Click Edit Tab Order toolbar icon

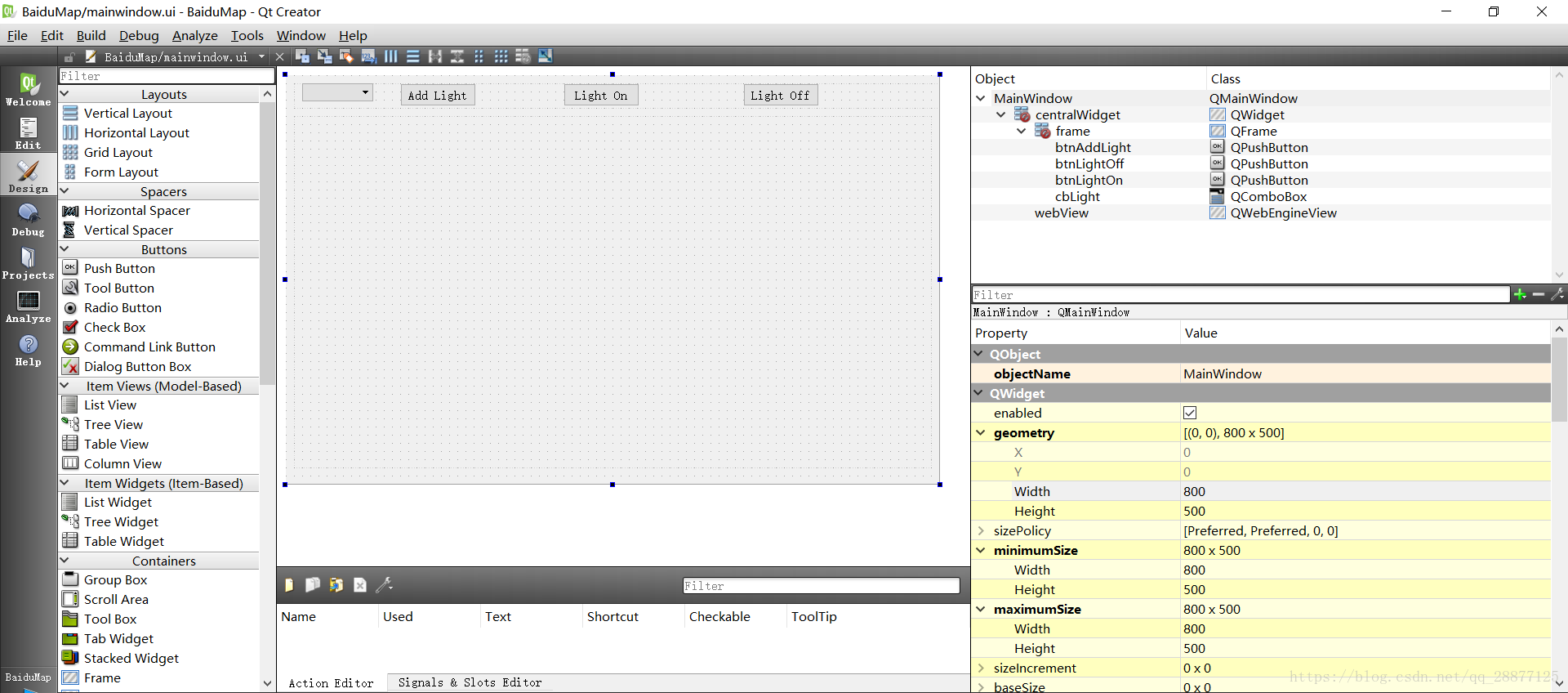coord(368,56)
